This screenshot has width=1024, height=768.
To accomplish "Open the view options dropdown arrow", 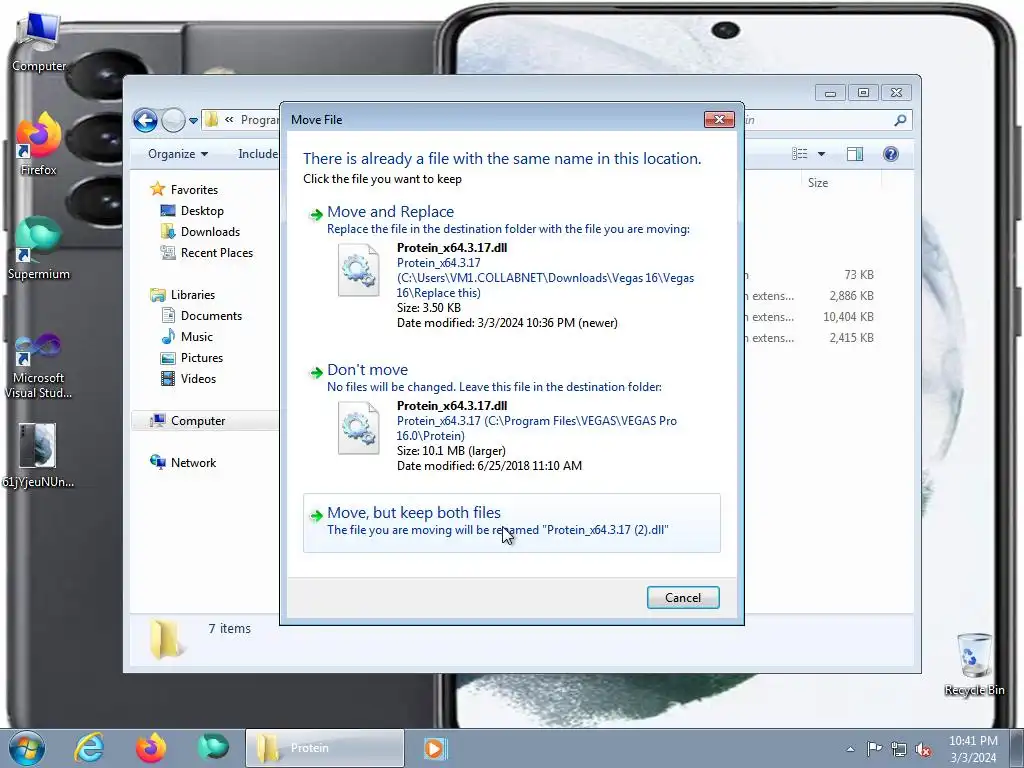I will coord(822,154).
